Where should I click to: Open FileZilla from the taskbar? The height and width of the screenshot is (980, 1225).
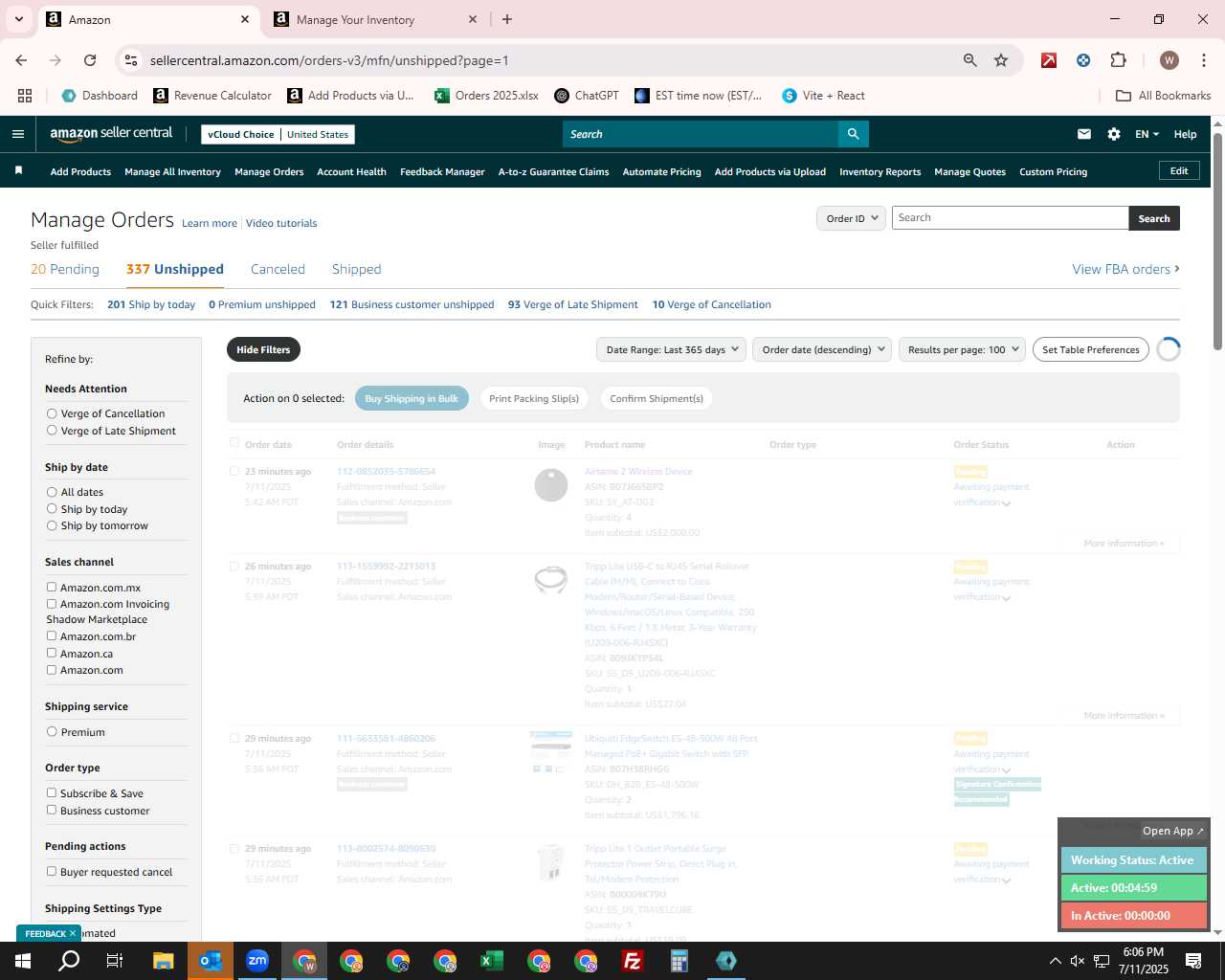(x=633, y=961)
